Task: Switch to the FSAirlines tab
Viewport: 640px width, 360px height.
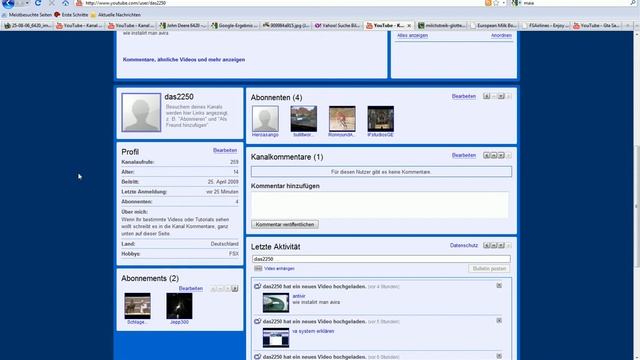Action: click(544, 25)
